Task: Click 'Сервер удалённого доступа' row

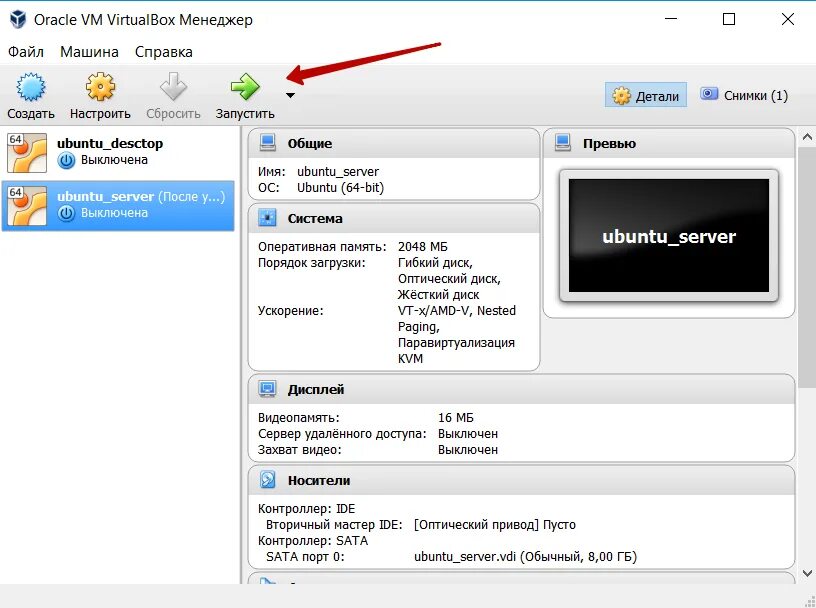Action: click(x=378, y=434)
